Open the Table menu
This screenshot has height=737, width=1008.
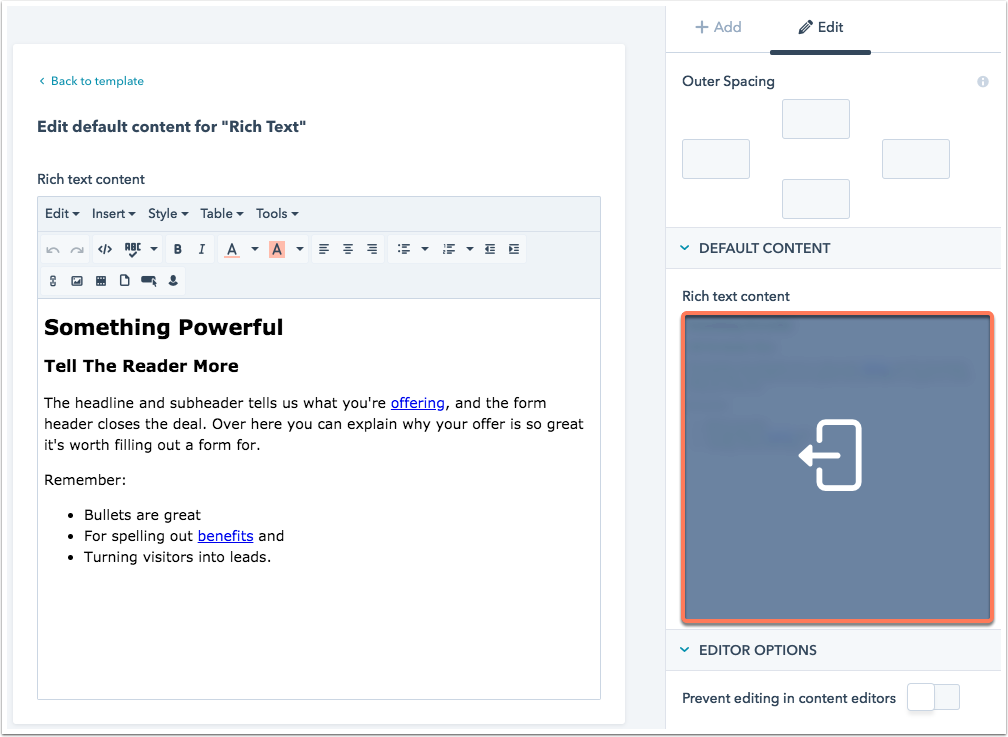220,213
